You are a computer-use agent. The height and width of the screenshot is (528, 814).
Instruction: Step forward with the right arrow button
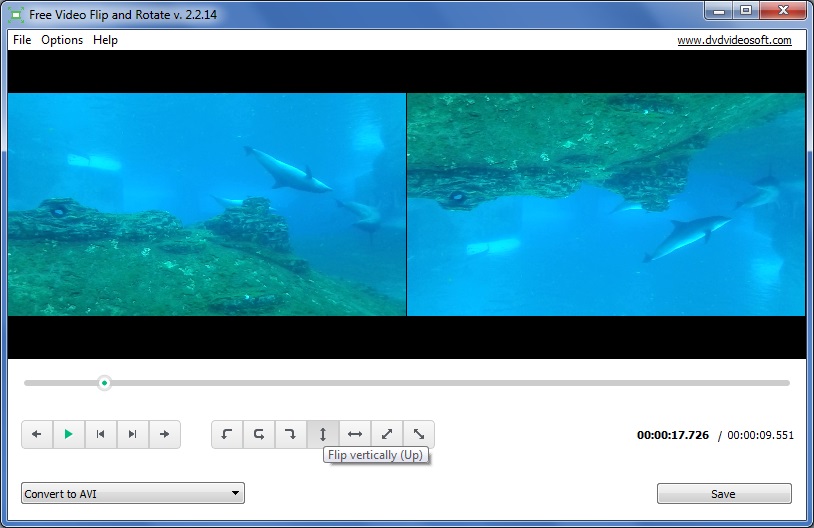[x=165, y=434]
